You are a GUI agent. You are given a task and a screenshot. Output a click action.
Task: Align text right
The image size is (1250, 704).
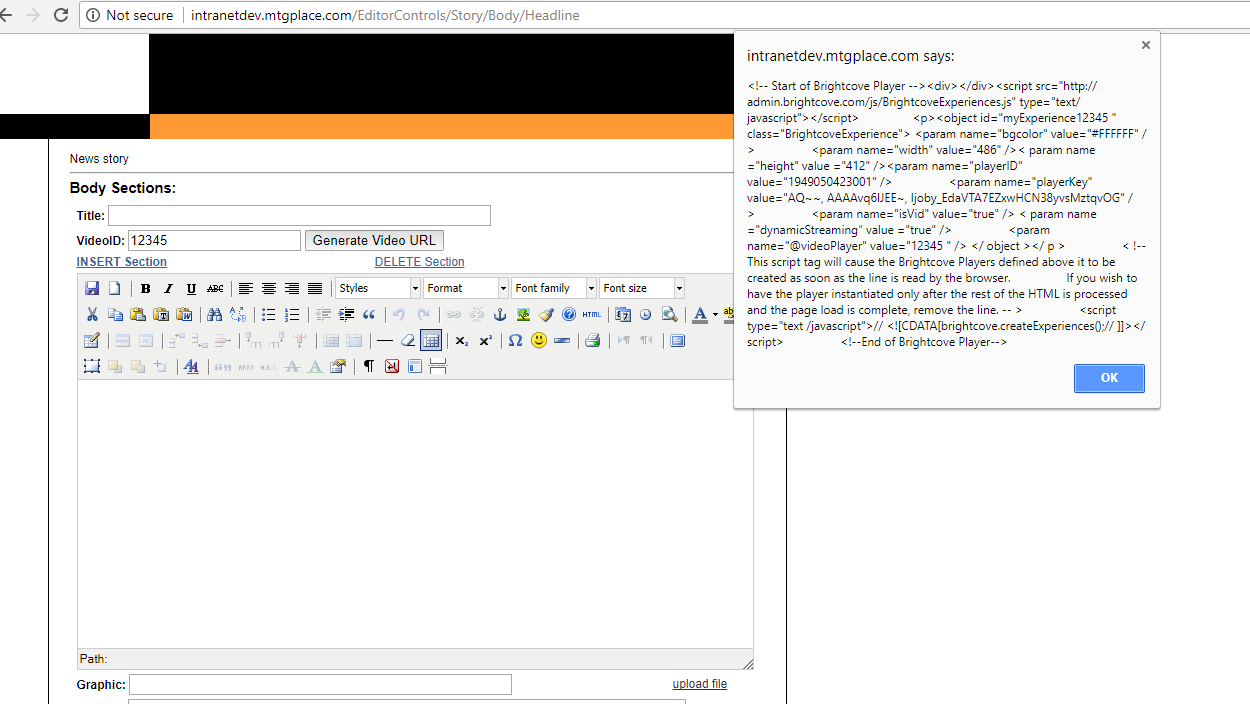(292, 288)
